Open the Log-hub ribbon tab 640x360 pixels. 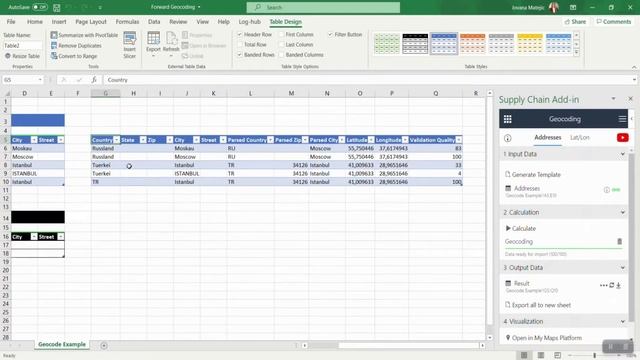point(249,22)
